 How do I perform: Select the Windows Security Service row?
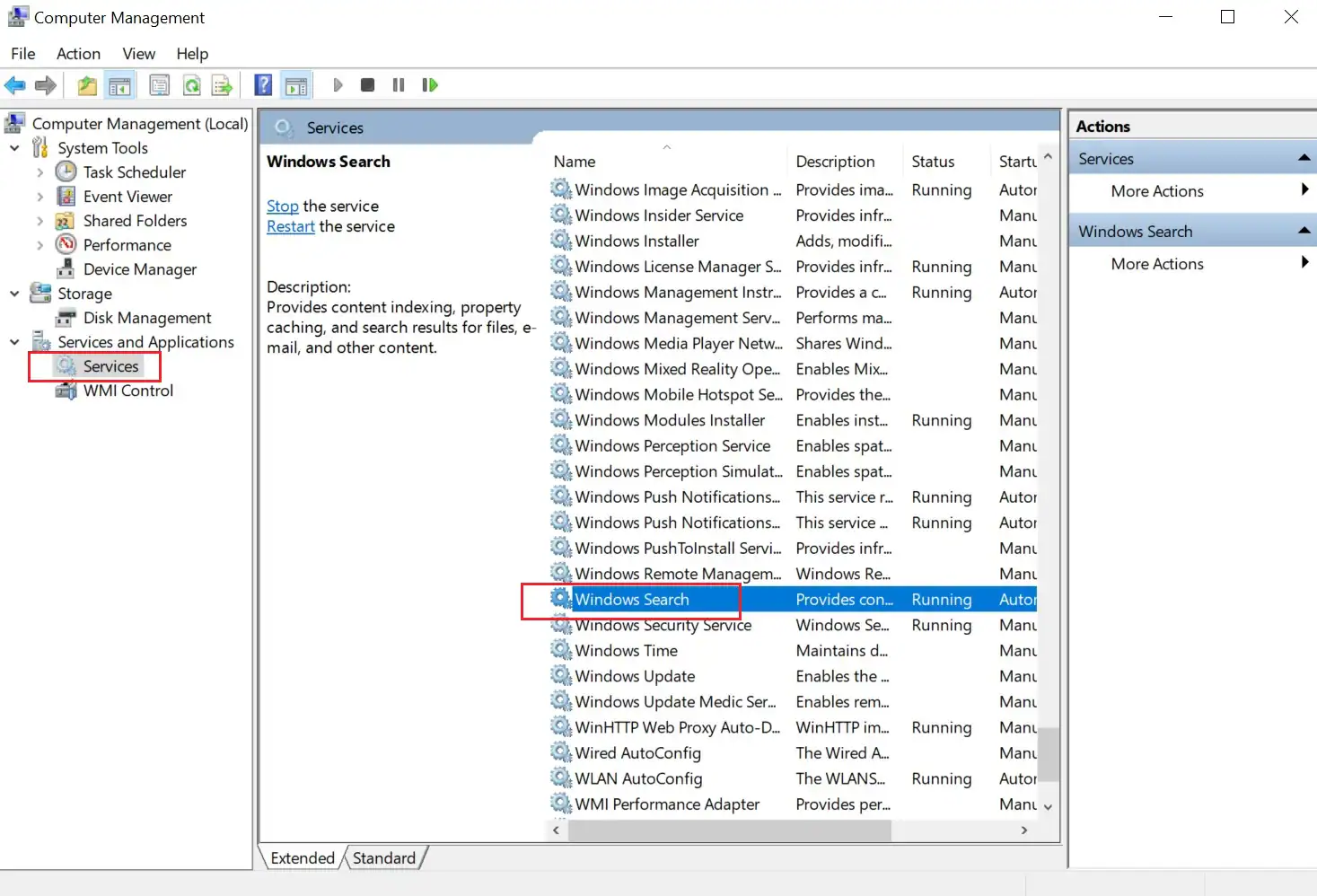click(794, 625)
